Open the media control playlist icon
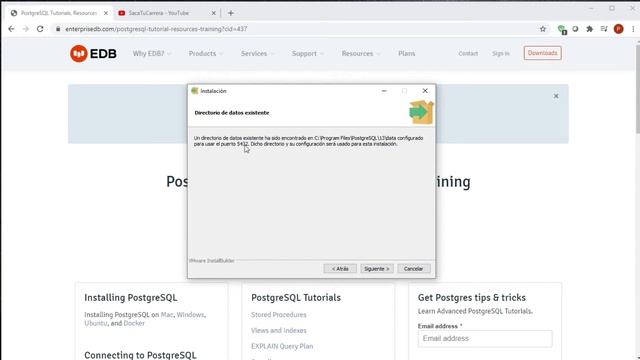The height and width of the screenshot is (360, 640). pos(604,29)
